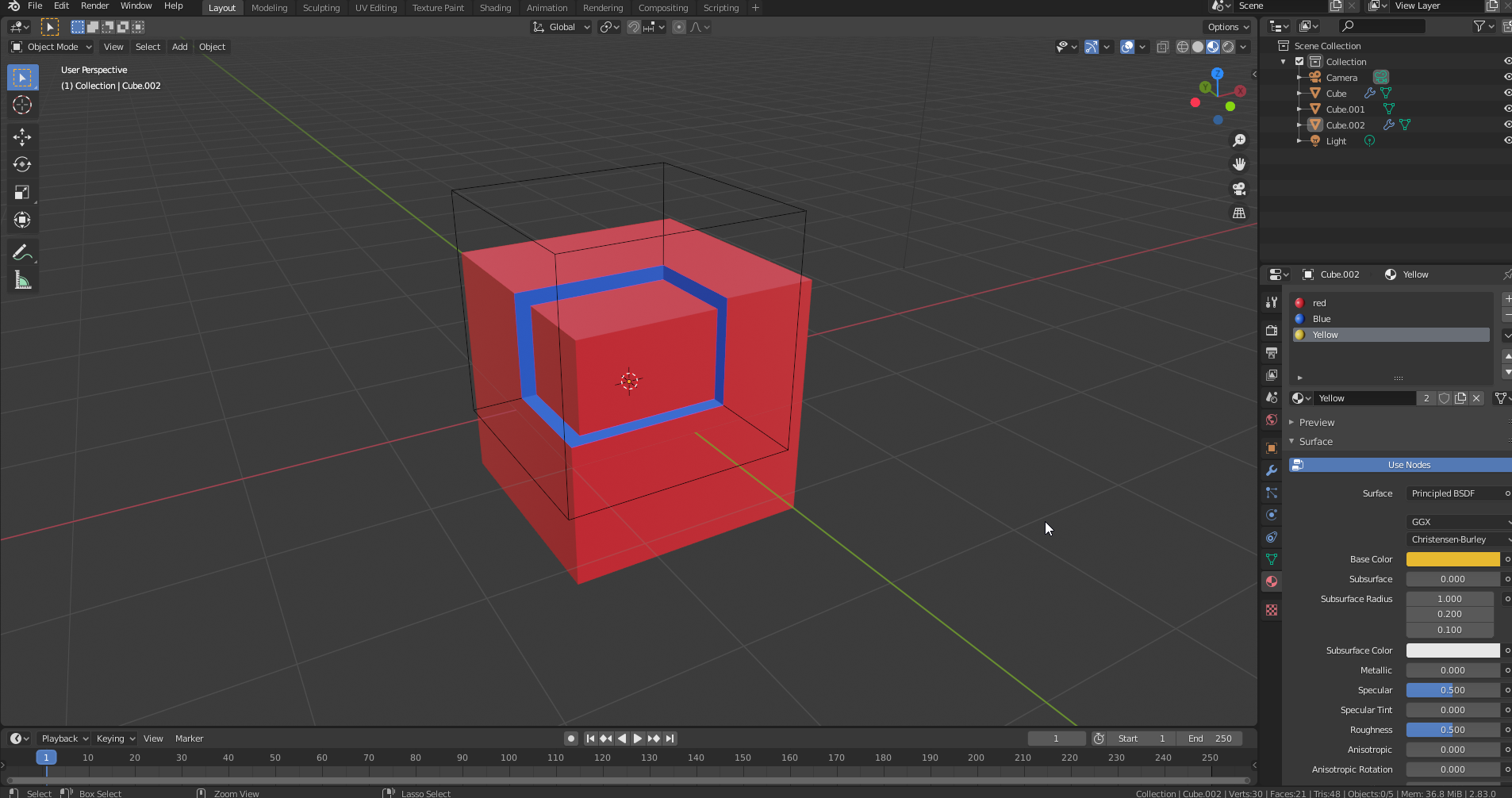
Task: Open the File menu
Action: 35,6
